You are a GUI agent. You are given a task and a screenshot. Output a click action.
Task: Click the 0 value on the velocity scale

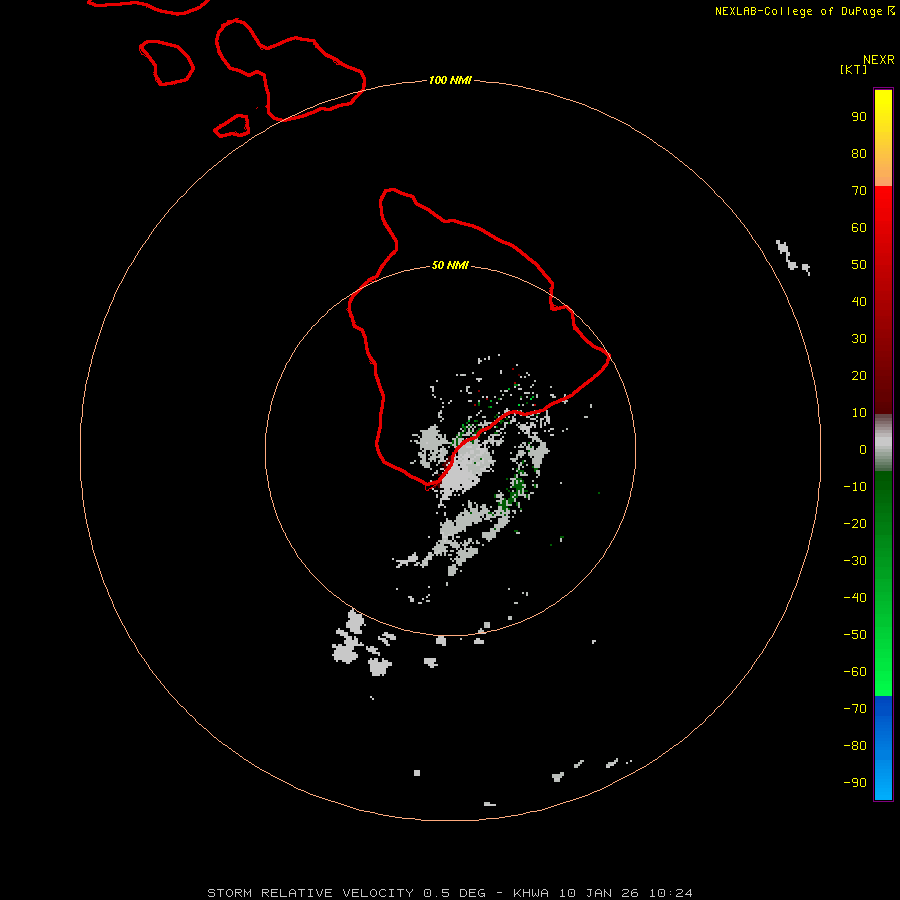(863, 449)
